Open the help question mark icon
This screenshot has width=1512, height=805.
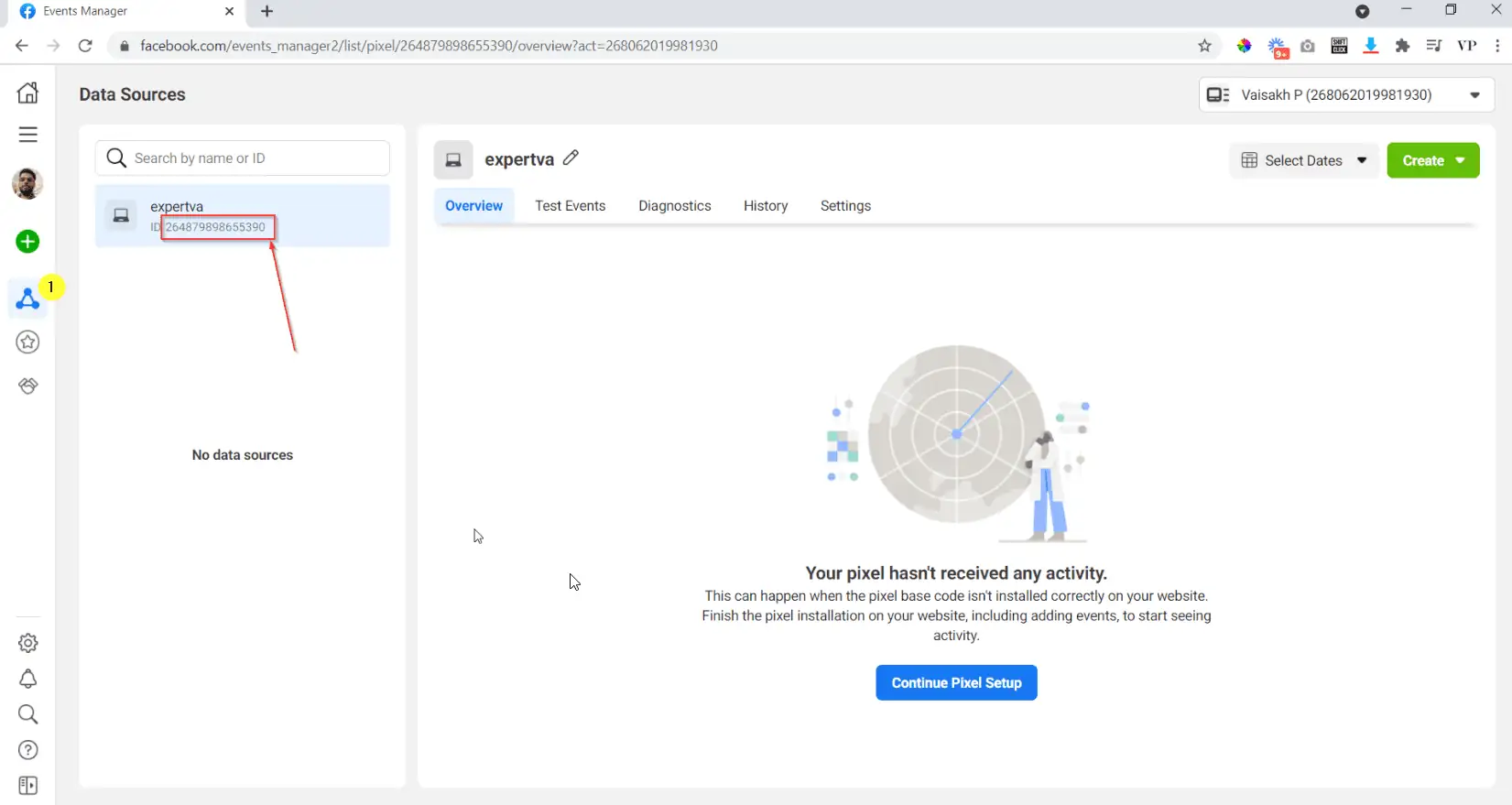(27, 750)
